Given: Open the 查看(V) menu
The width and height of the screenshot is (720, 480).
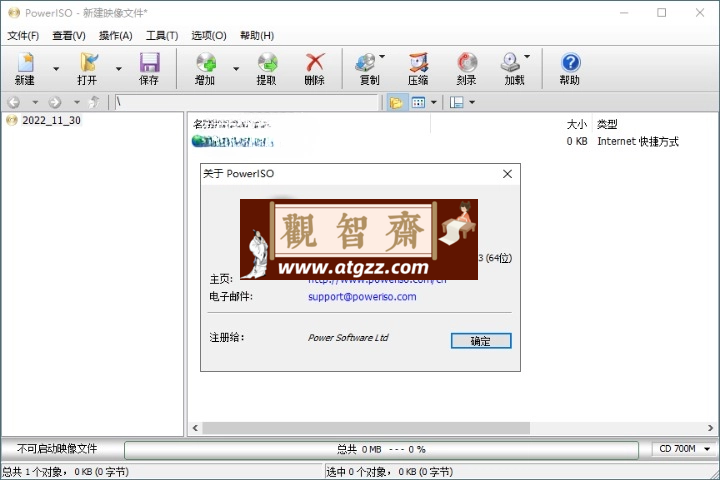Looking at the screenshot, I should [69, 35].
